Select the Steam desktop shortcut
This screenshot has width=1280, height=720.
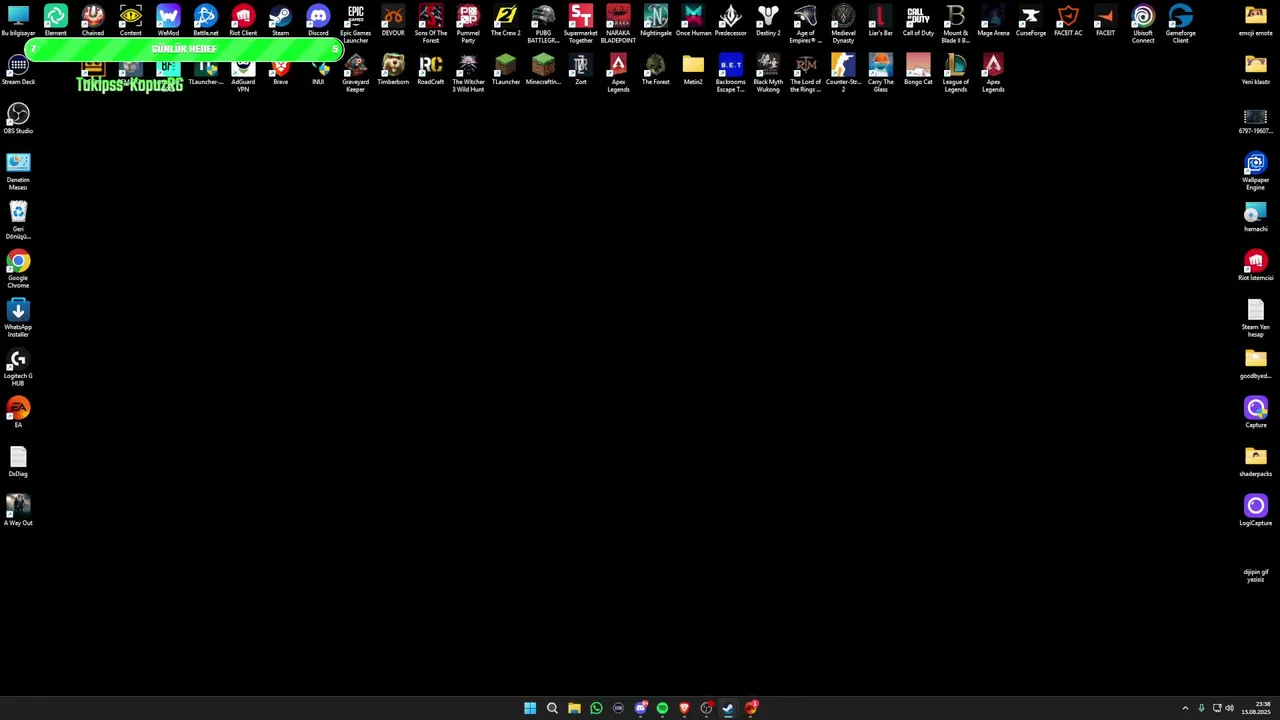pyautogui.click(x=280, y=21)
